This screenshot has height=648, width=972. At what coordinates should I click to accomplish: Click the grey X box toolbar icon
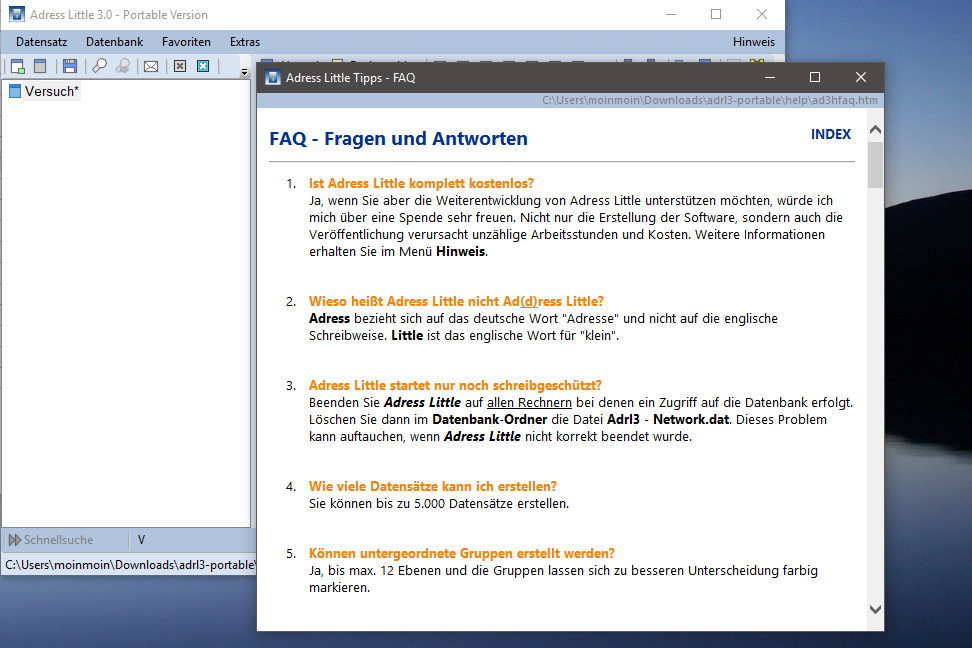pyautogui.click(x=180, y=66)
